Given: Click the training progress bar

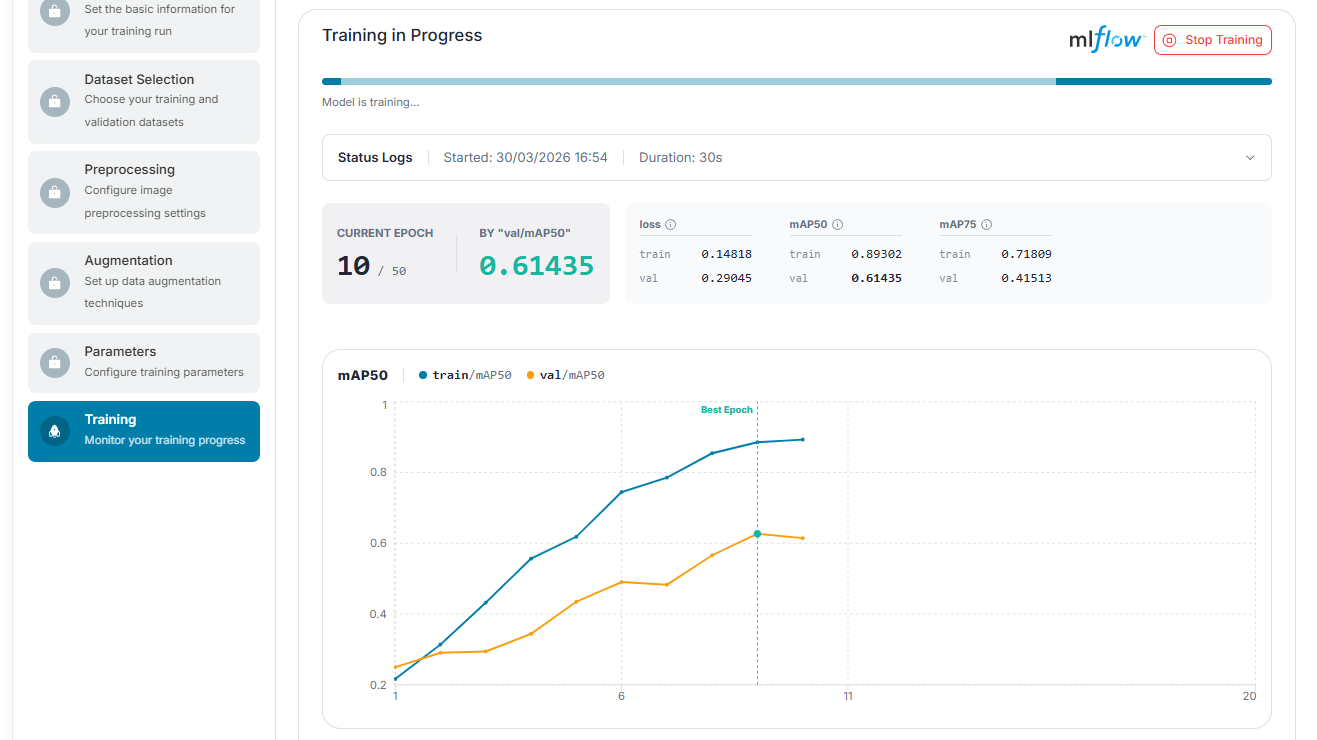Looking at the screenshot, I should tap(796, 82).
